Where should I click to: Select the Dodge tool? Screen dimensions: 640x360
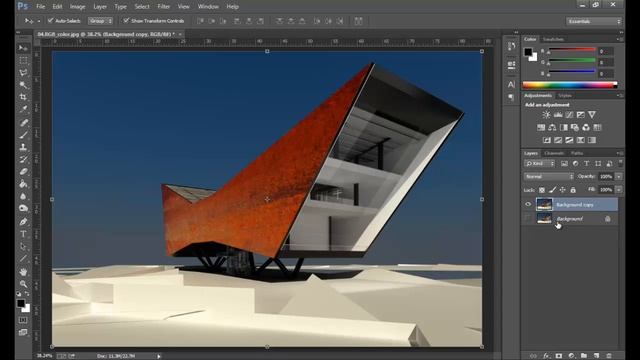point(23,208)
